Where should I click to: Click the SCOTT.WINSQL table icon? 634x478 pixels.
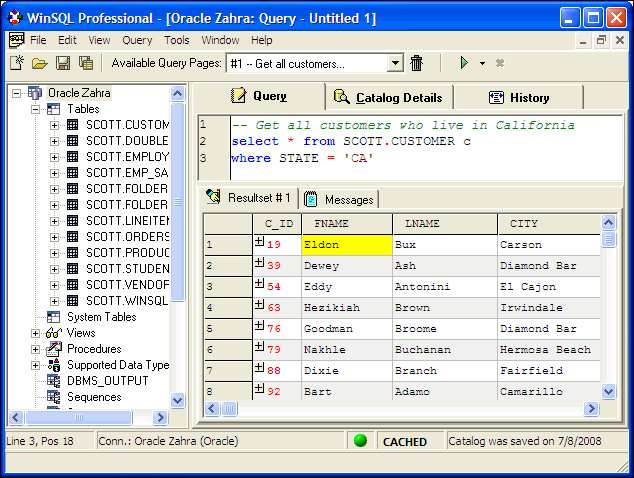coord(72,301)
